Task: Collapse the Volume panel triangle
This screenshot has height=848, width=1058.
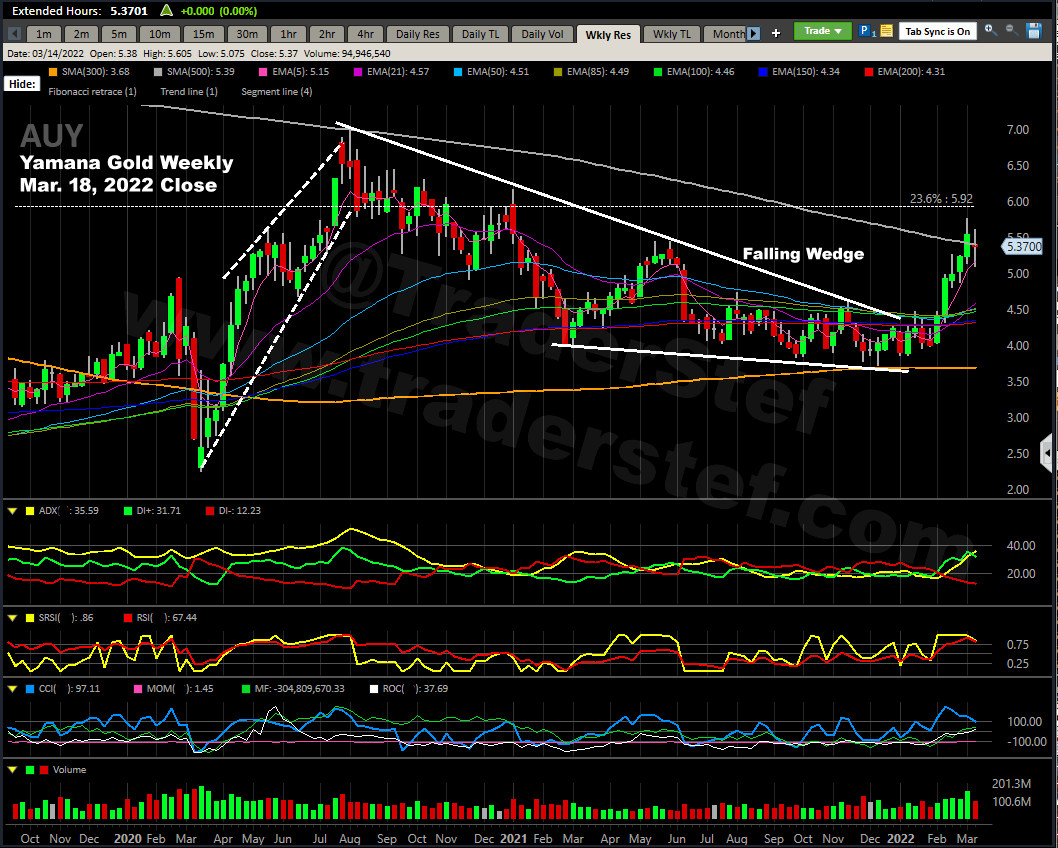Action: point(12,770)
